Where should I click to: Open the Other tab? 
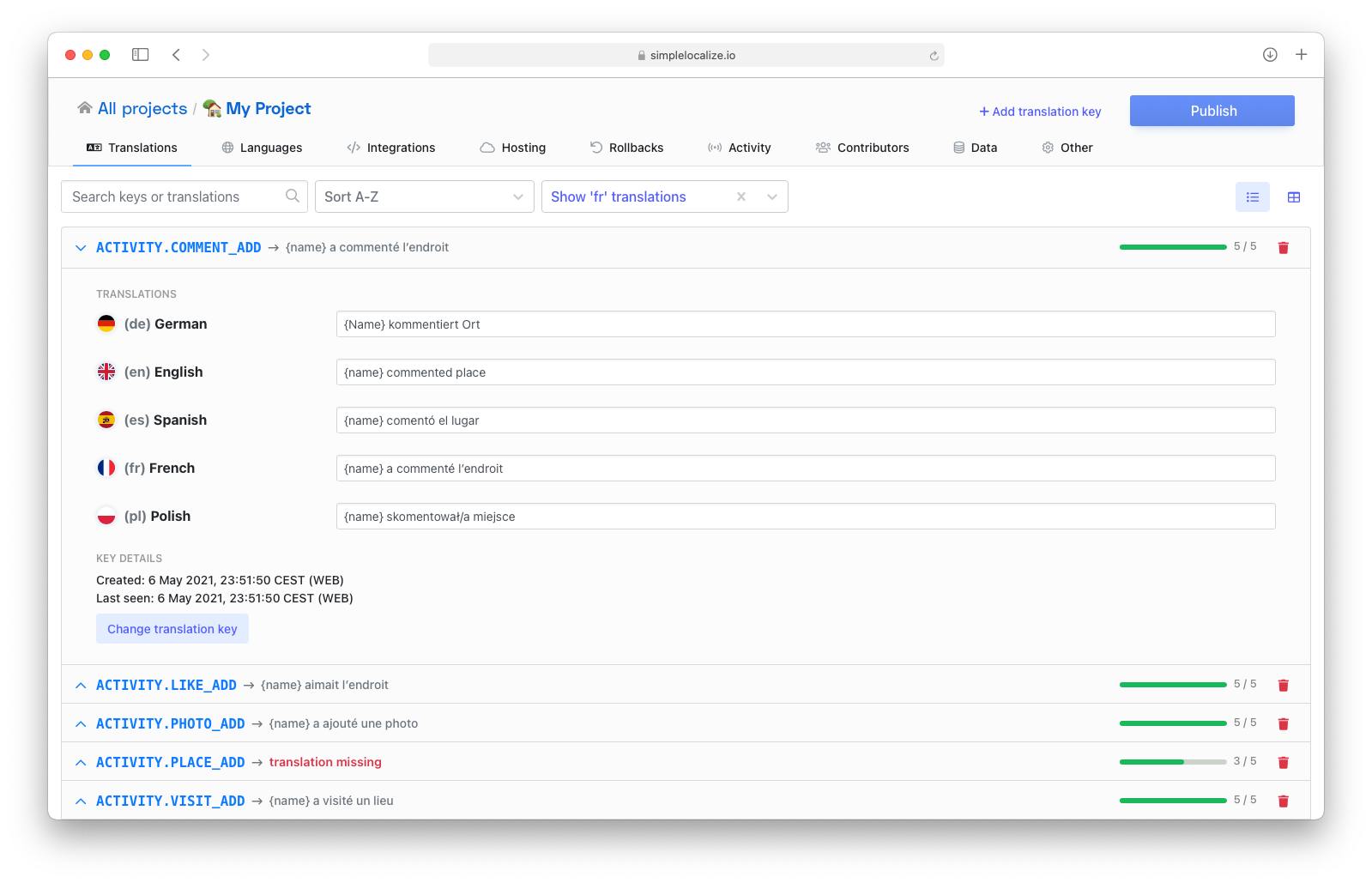(x=1067, y=148)
